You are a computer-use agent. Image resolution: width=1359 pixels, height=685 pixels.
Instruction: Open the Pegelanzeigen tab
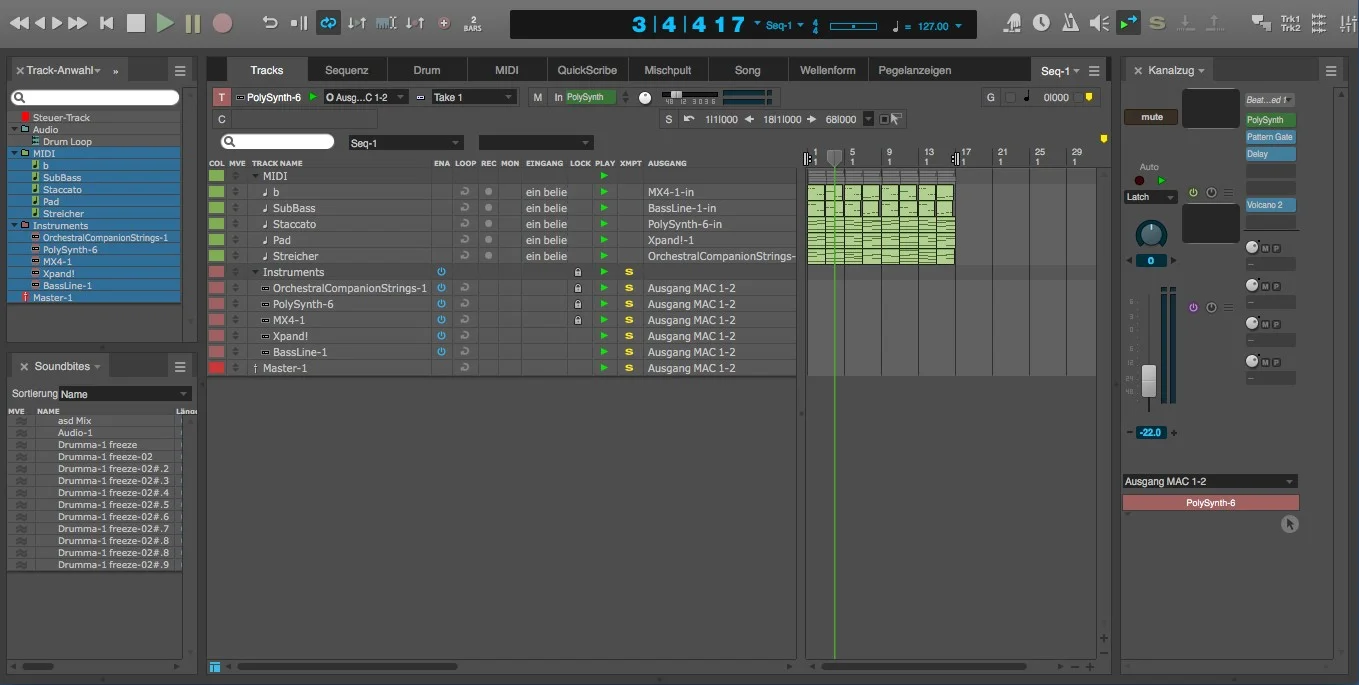[915, 70]
